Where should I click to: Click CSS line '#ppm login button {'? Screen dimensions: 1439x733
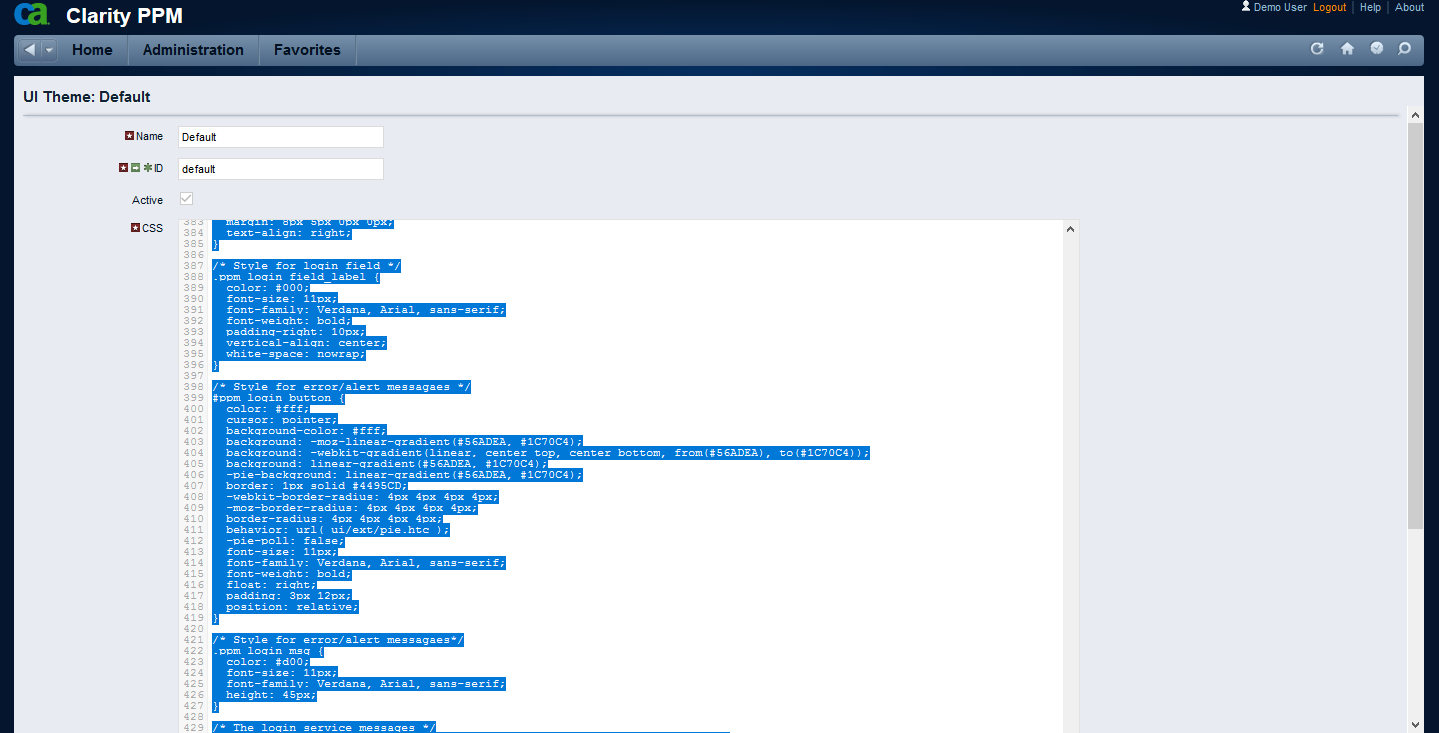click(278, 398)
